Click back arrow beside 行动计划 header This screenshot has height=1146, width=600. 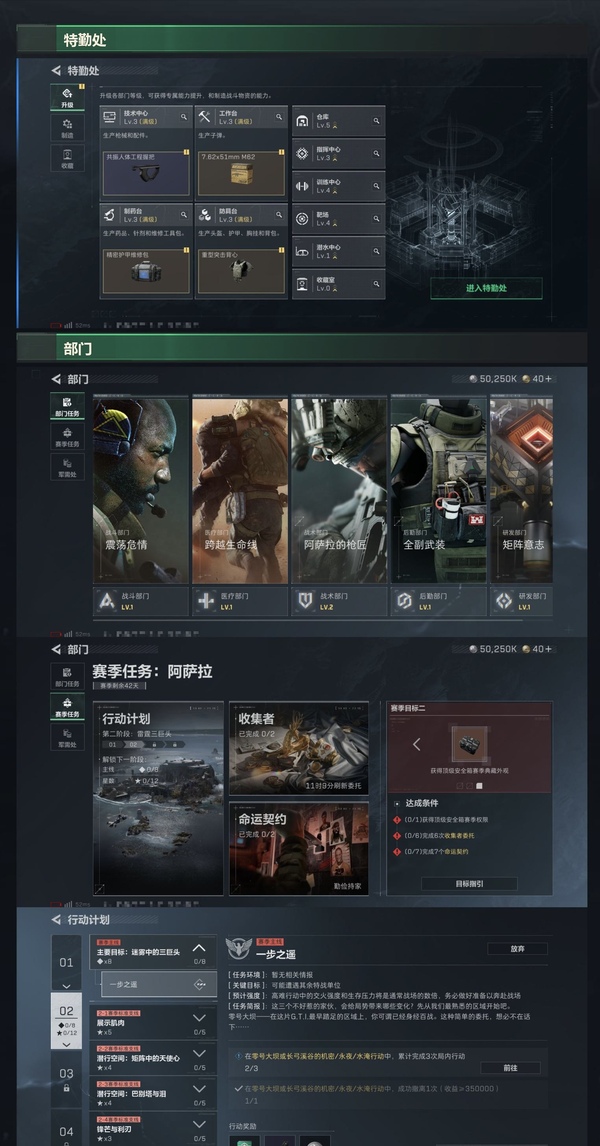pyautogui.click(x=56, y=919)
